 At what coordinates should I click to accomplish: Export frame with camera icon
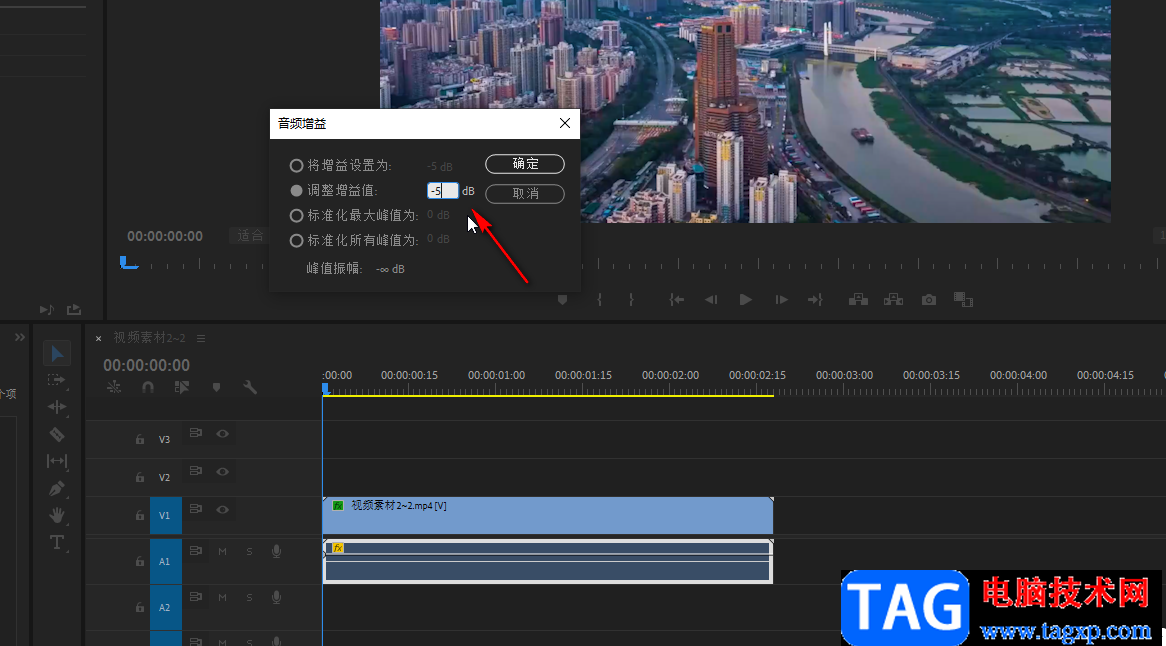pyautogui.click(x=929, y=300)
